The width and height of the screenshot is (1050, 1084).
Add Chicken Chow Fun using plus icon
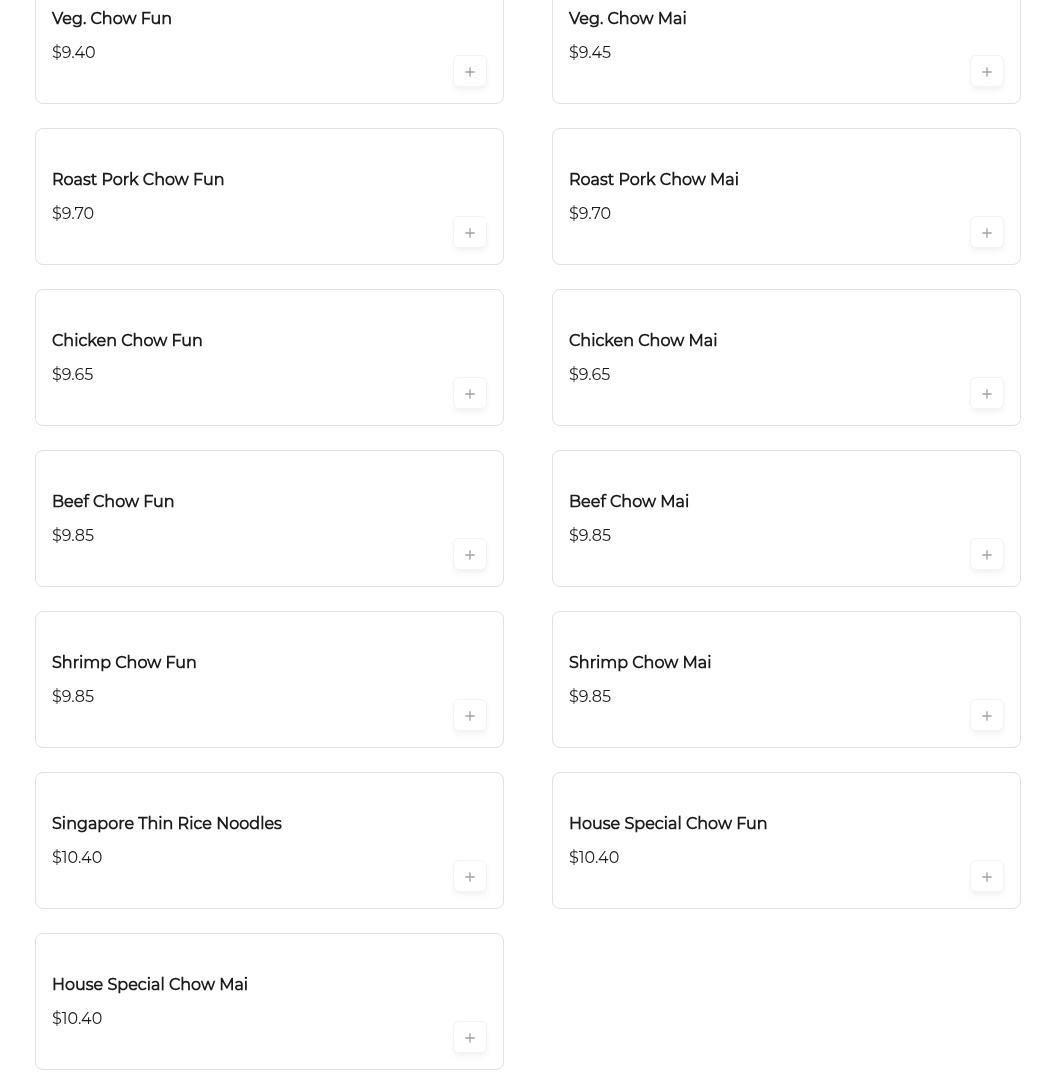coord(470,394)
